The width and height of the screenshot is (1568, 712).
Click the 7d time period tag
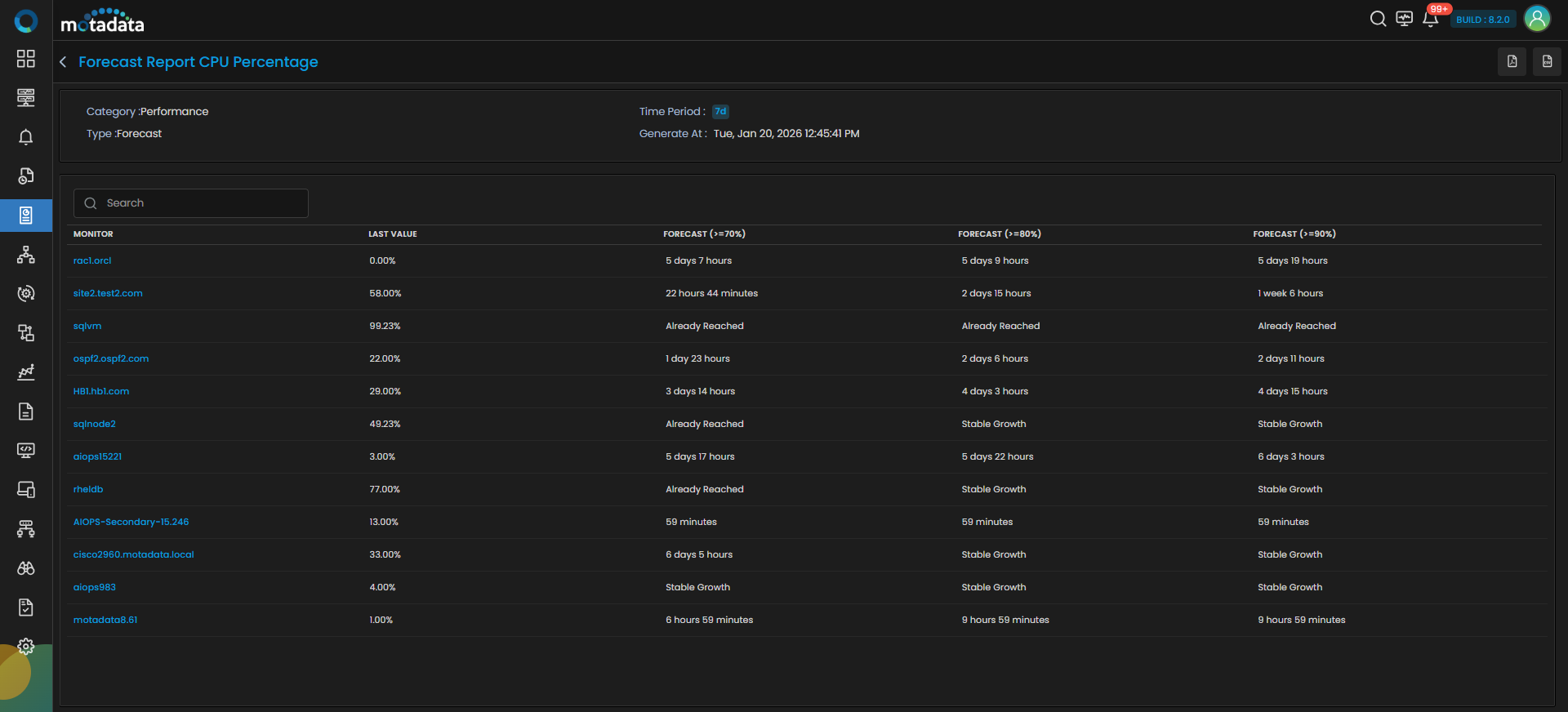[x=719, y=112]
